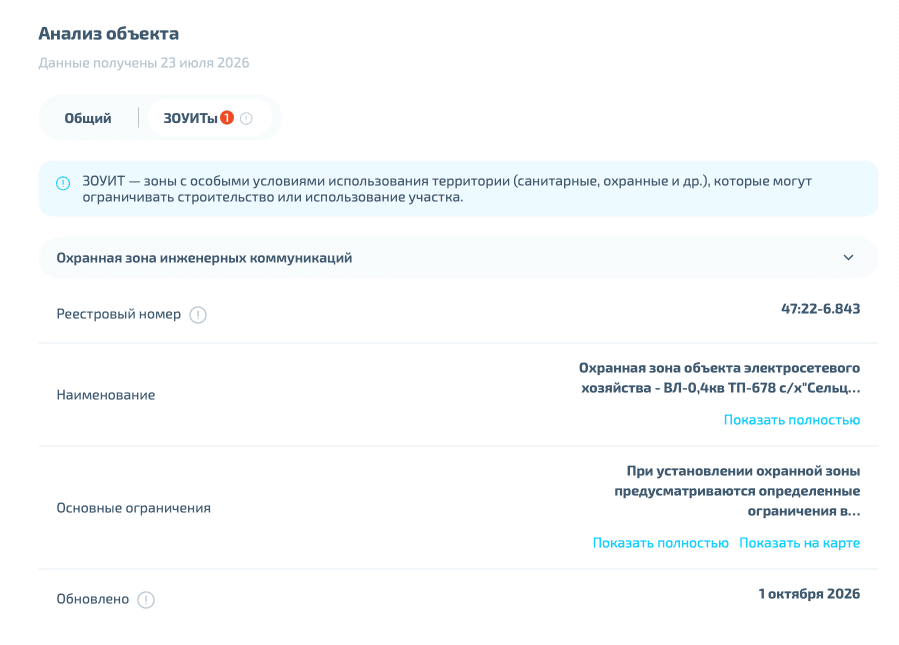Click the Данные получены 23 июля 2026 text
The height and width of the screenshot is (645, 899).
pyautogui.click(x=144, y=63)
